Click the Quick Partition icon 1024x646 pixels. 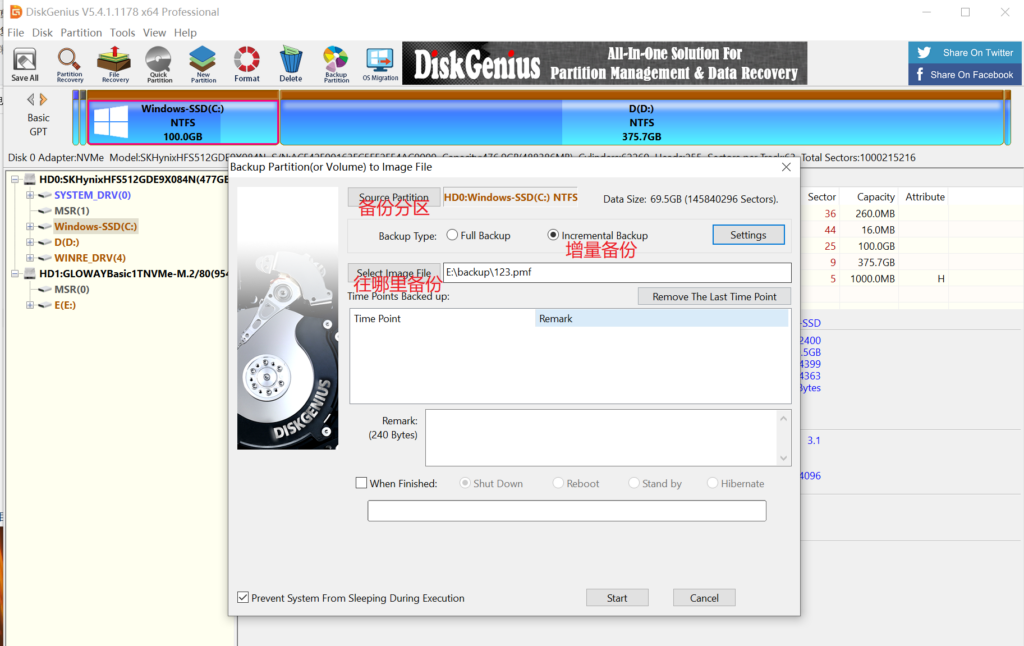point(159,63)
